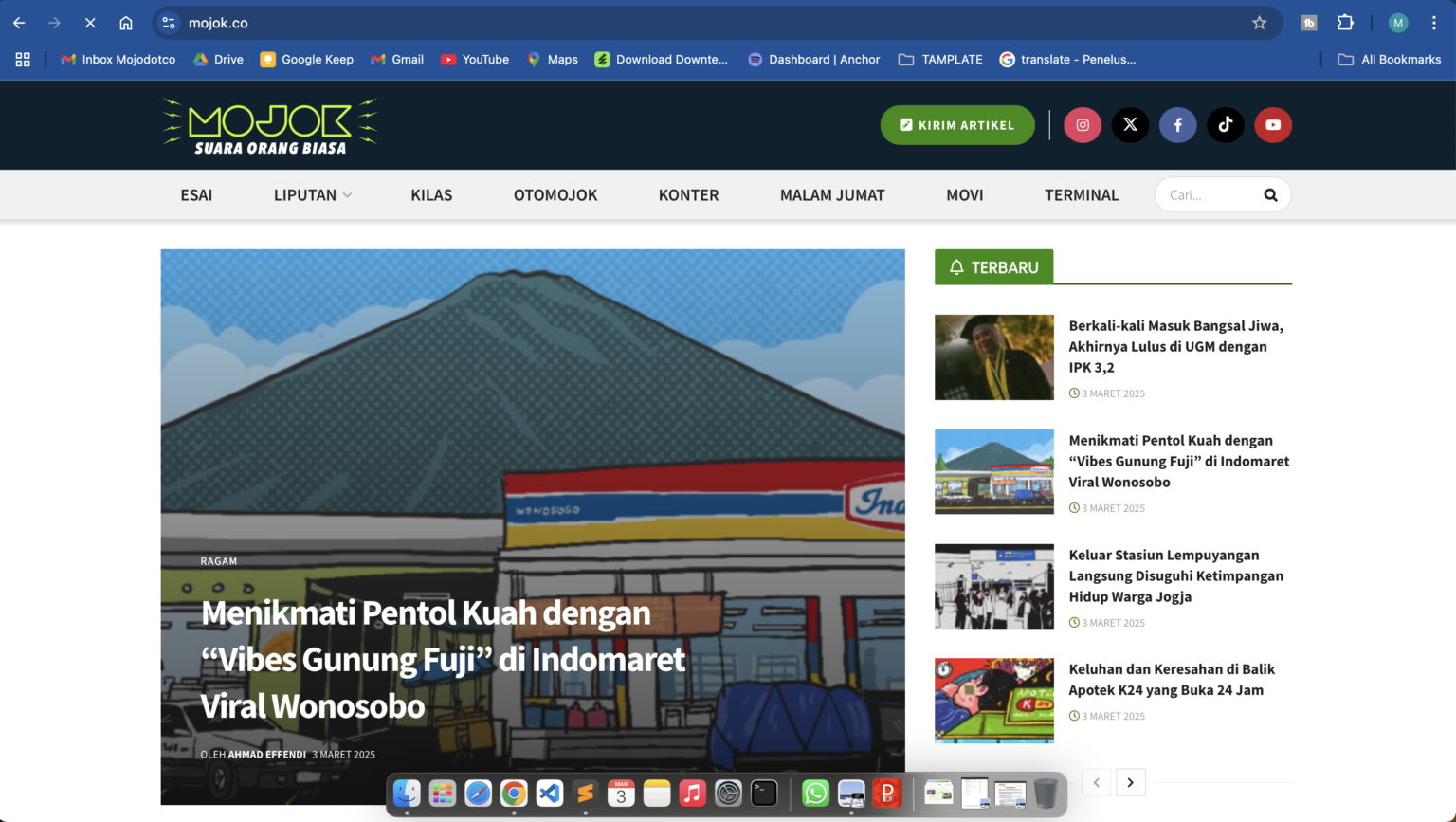Click the search magnifier icon
Viewport: 1456px width, 822px height.
click(1270, 194)
